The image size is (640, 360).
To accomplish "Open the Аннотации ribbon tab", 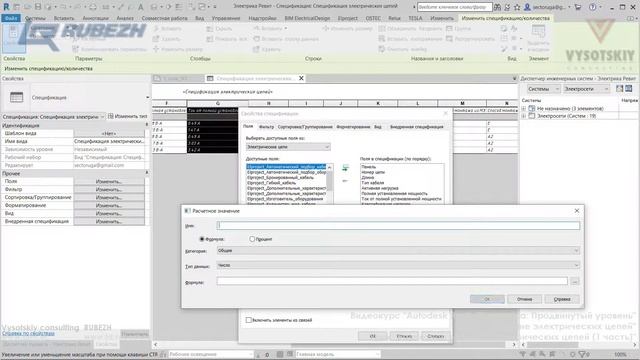I will 95,18.
